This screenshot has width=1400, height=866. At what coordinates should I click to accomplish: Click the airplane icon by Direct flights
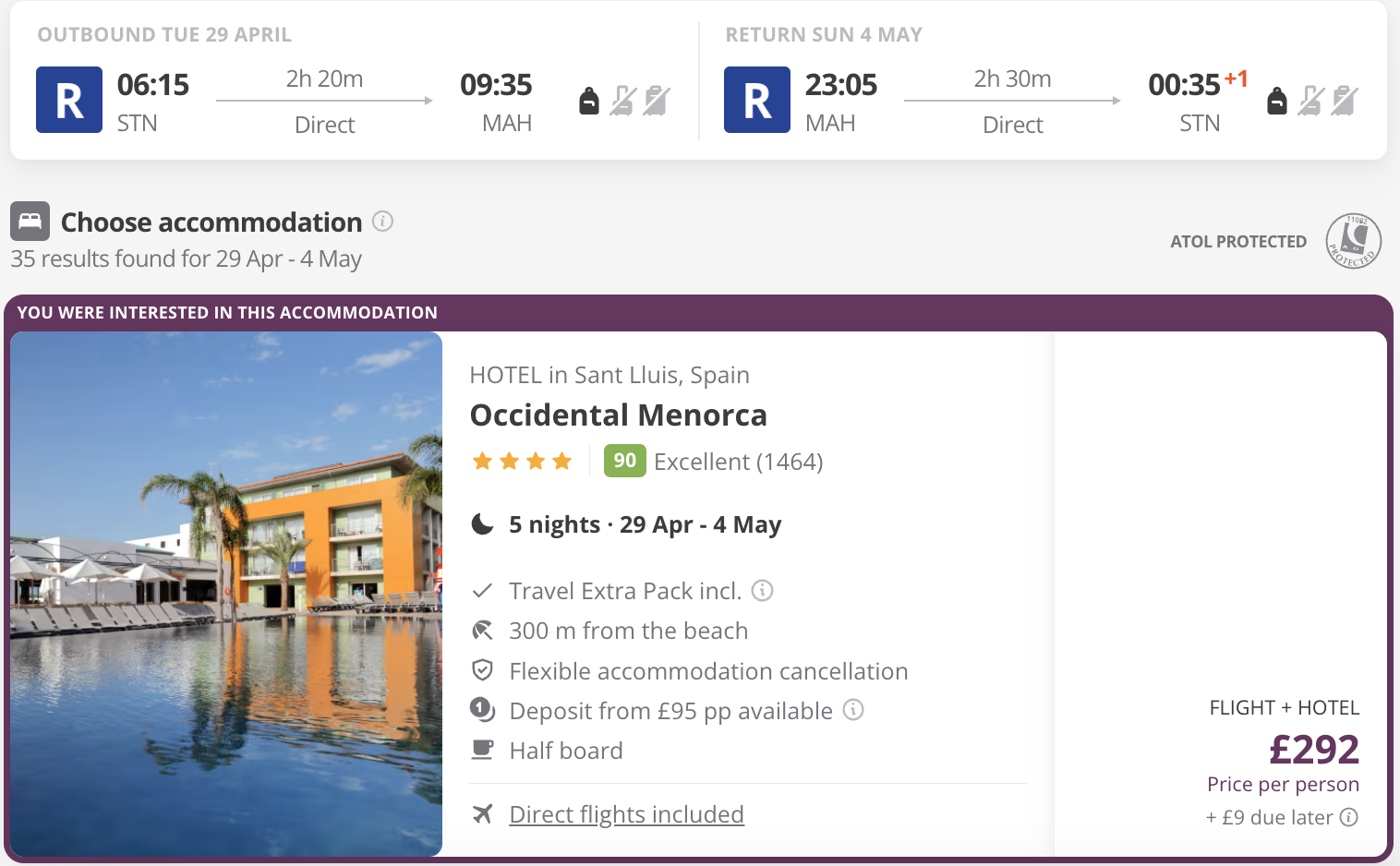coord(482,813)
